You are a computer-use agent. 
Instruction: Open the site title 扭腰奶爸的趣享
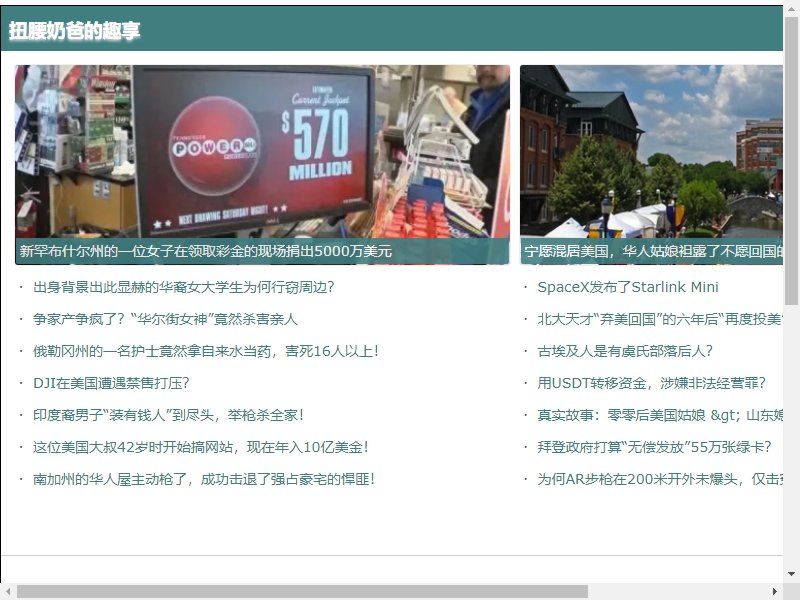(x=74, y=31)
